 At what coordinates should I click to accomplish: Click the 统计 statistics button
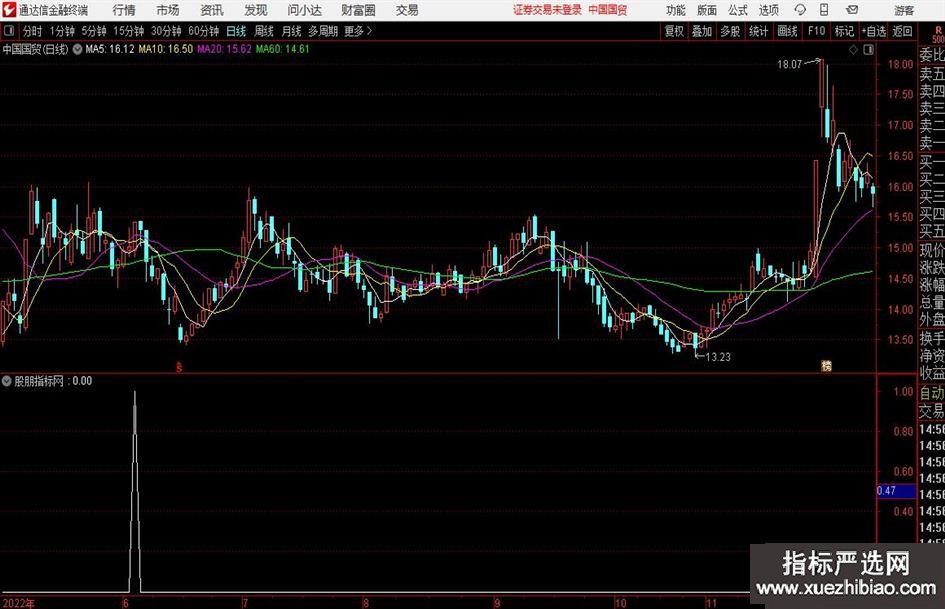(x=759, y=31)
